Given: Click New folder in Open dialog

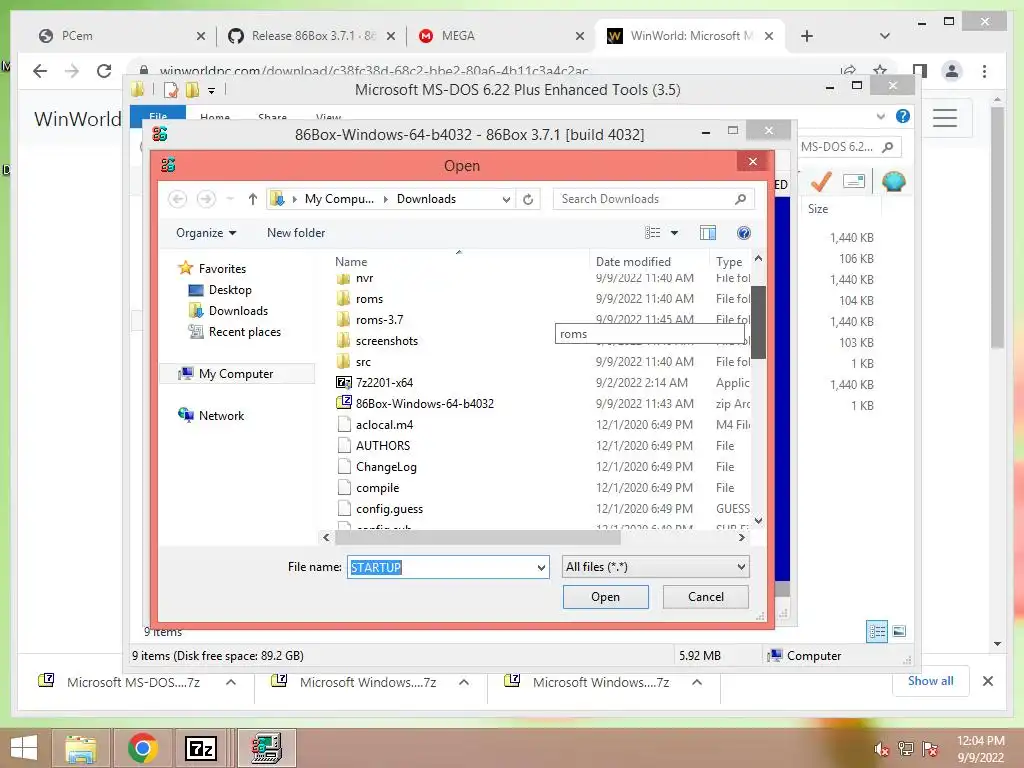Looking at the screenshot, I should pos(296,232).
